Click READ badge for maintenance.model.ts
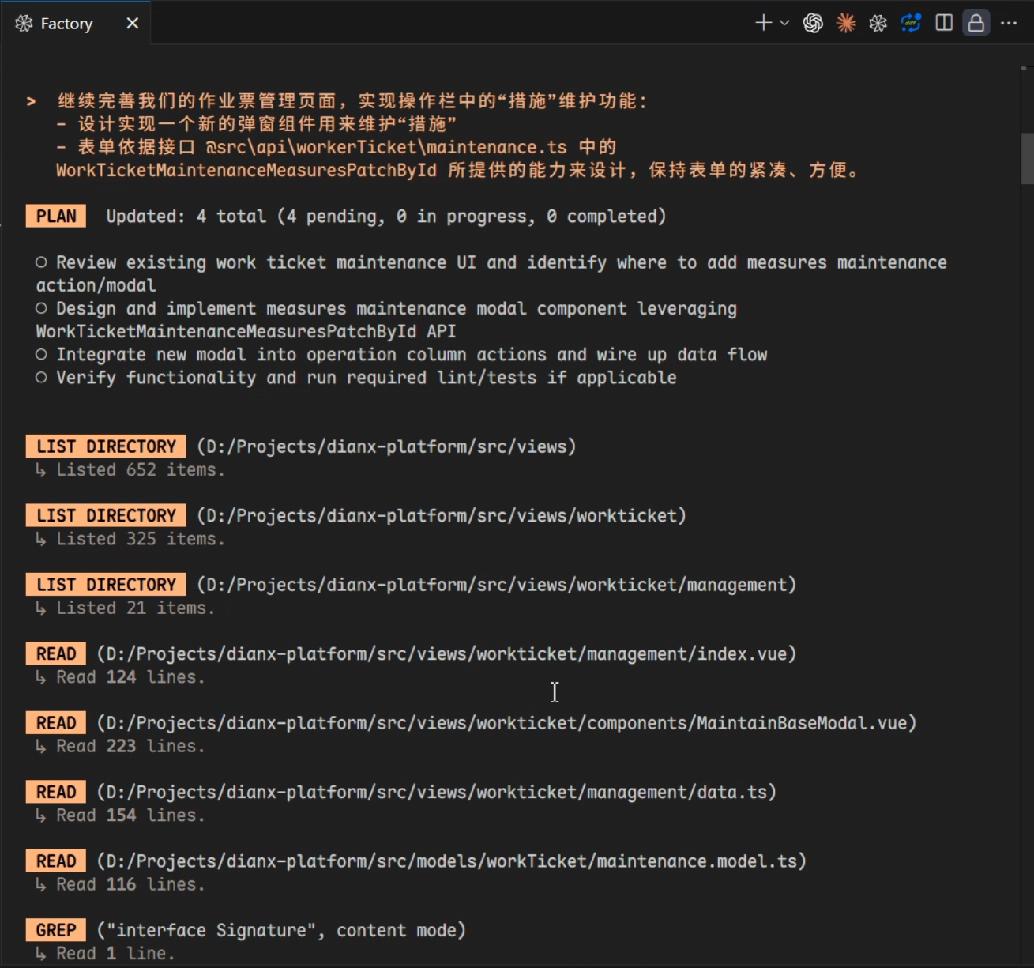 click(56, 861)
